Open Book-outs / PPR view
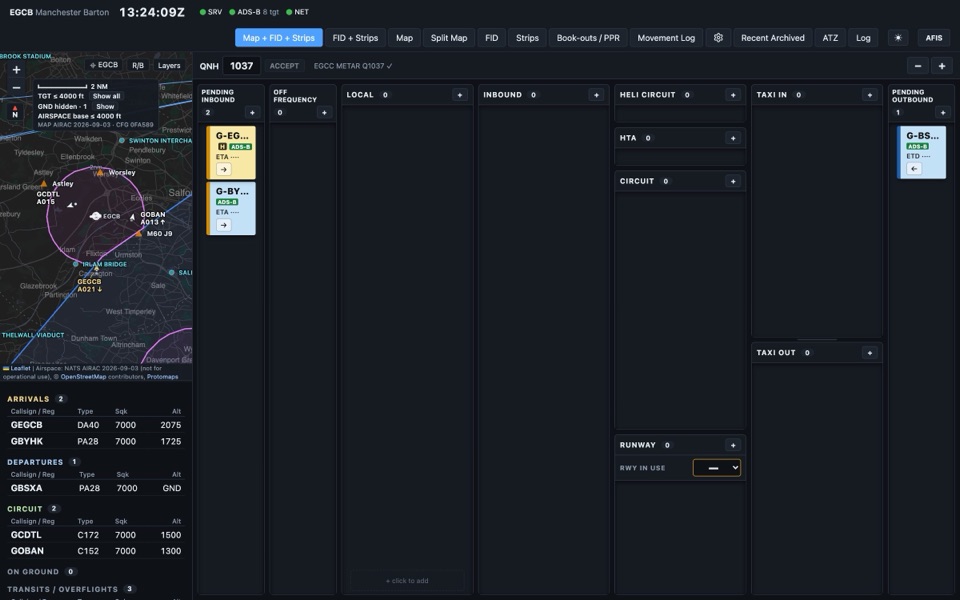 [588, 38]
